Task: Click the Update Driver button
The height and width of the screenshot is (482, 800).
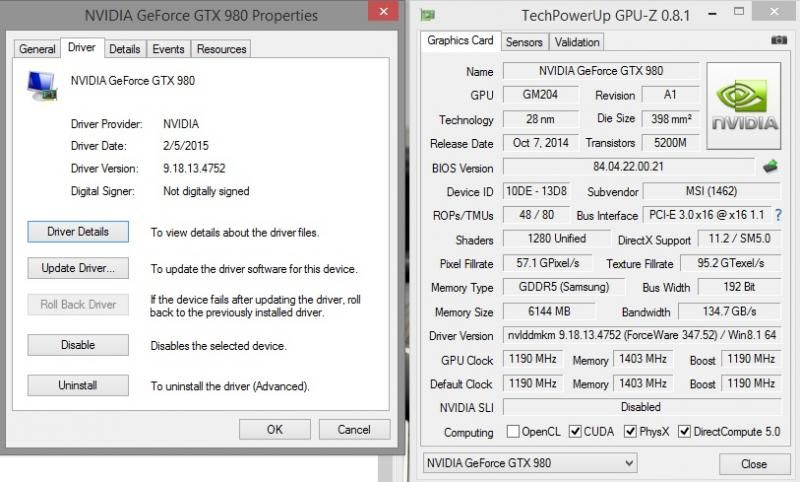Action: (78, 268)
